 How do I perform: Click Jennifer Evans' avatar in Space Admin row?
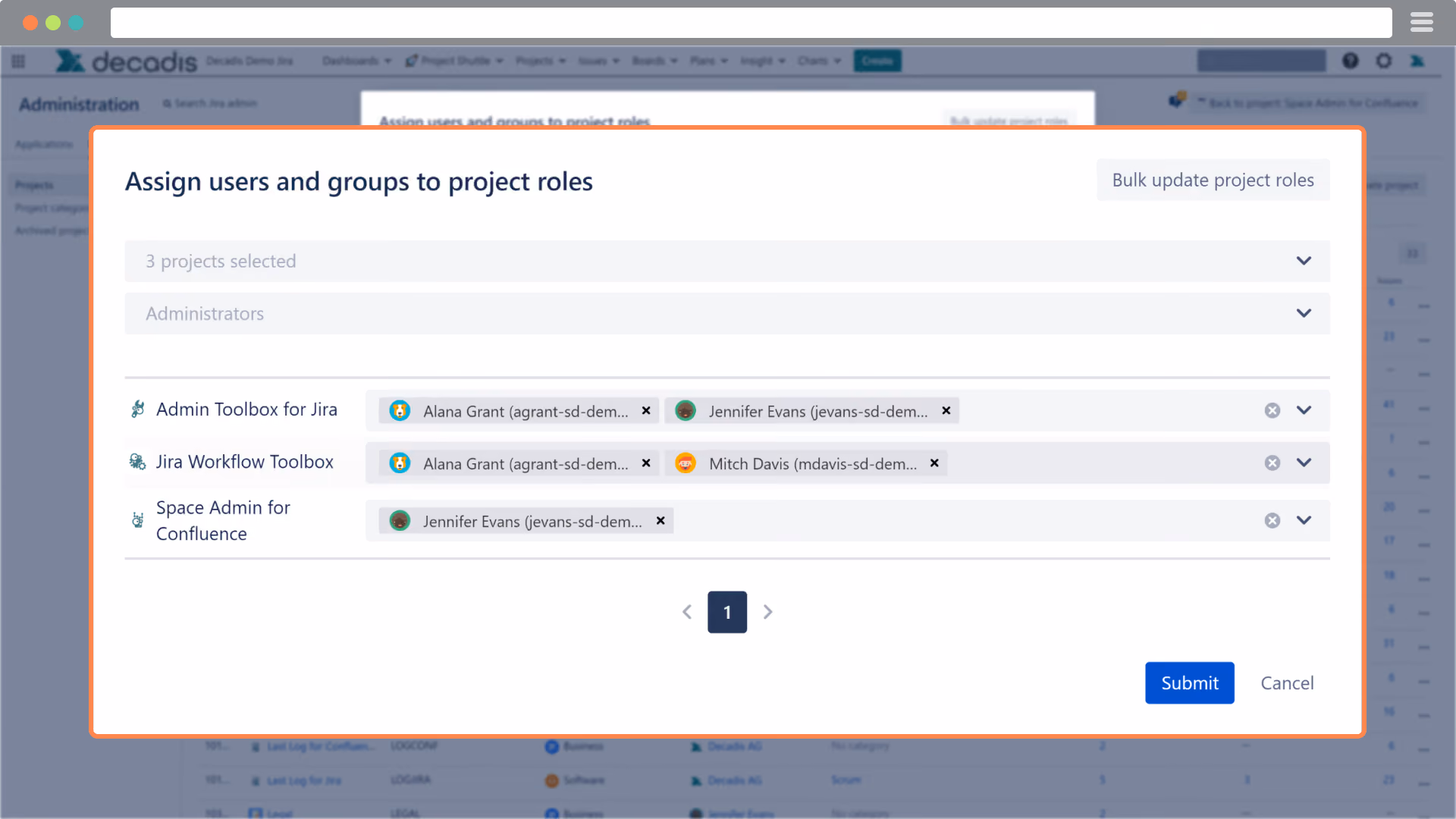[400, 520]
